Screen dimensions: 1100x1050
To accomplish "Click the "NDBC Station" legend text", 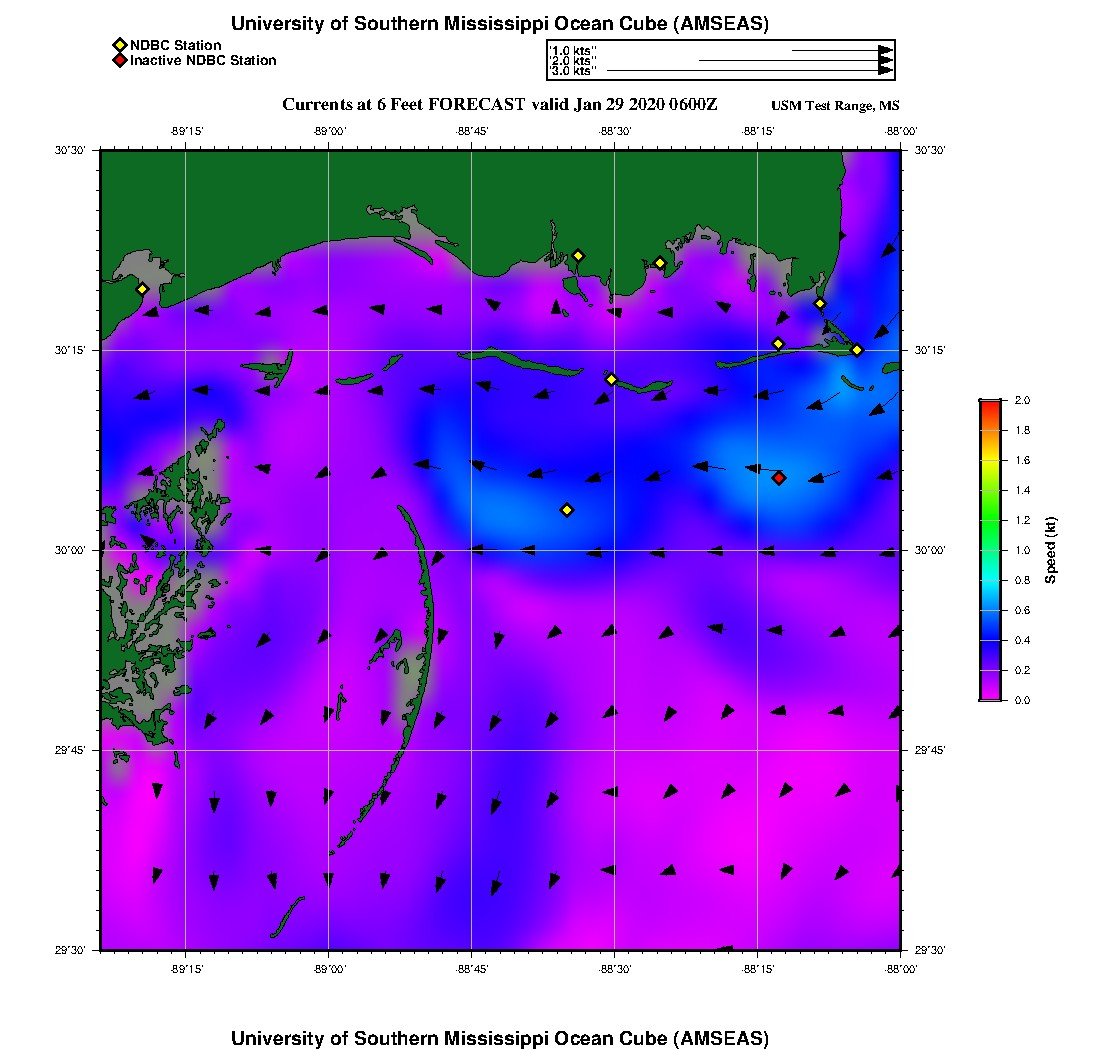I will [175, 45].
